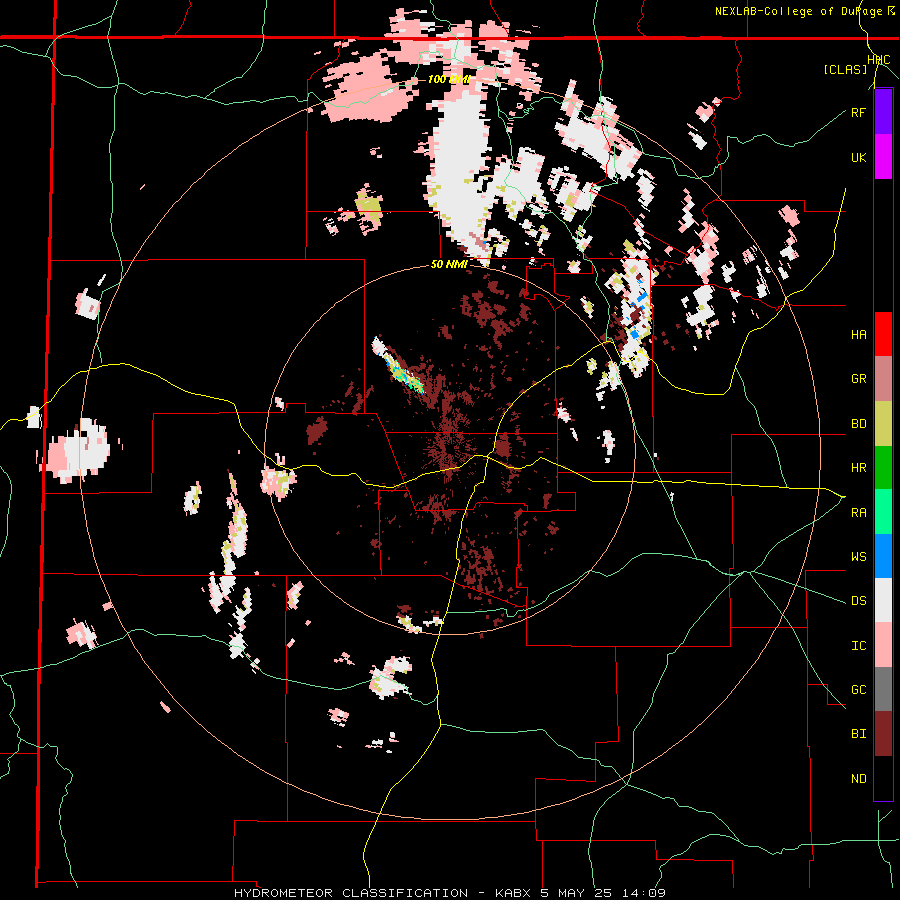Click the ND legend label
900x900 pixels.
[858, 779]
